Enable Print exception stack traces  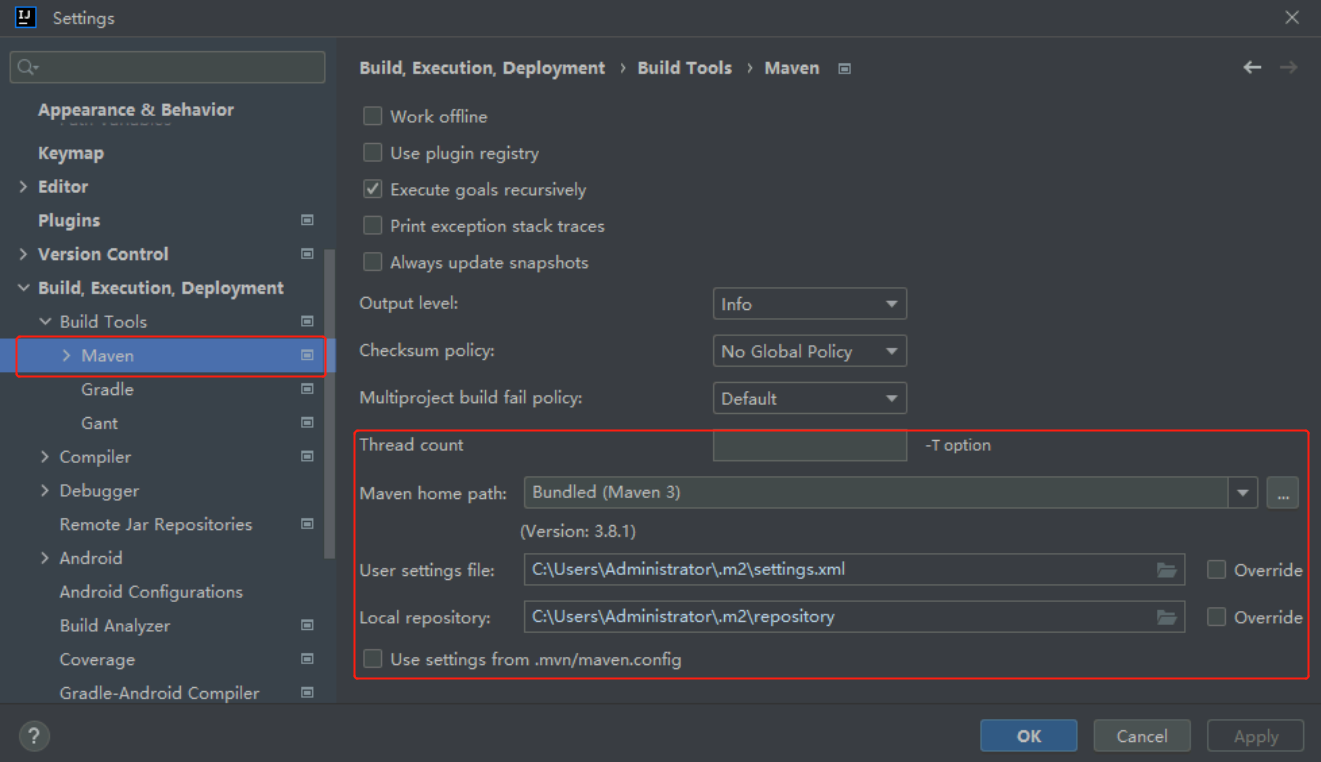pyautogui.click(x=373, y=226)
